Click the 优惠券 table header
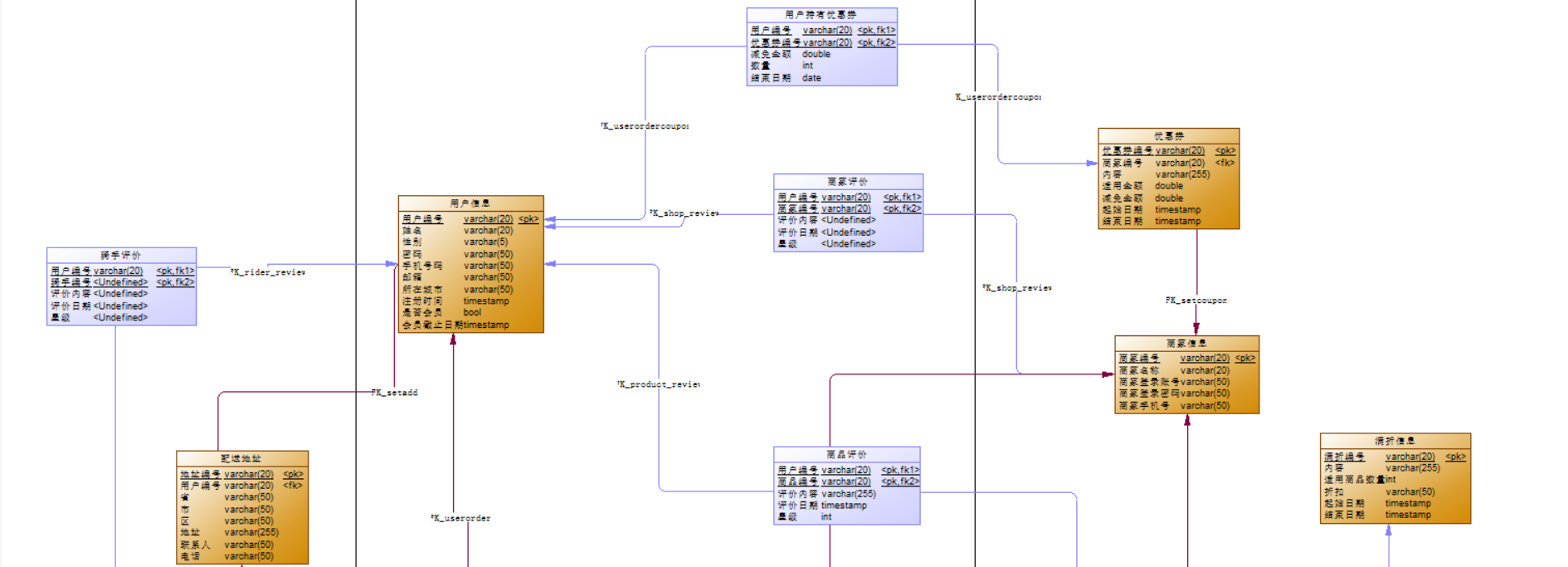This screenshot has height=567, width=1568. tap(1168, 135)
